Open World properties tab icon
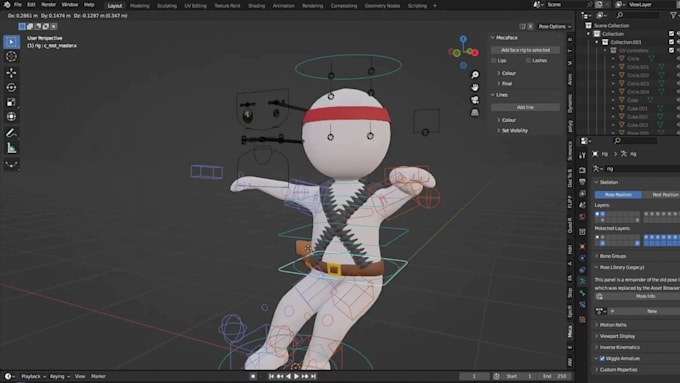680x383 pixels. pos(582,217)
